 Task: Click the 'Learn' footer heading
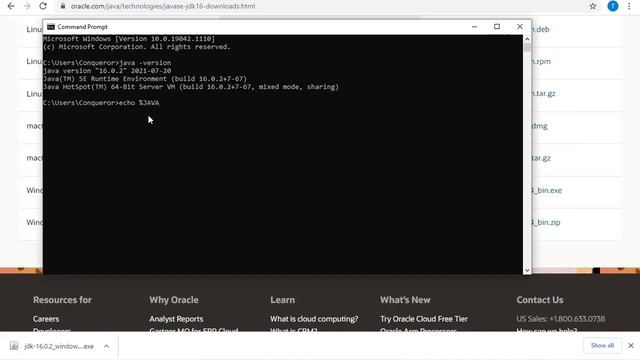point(282,300)
